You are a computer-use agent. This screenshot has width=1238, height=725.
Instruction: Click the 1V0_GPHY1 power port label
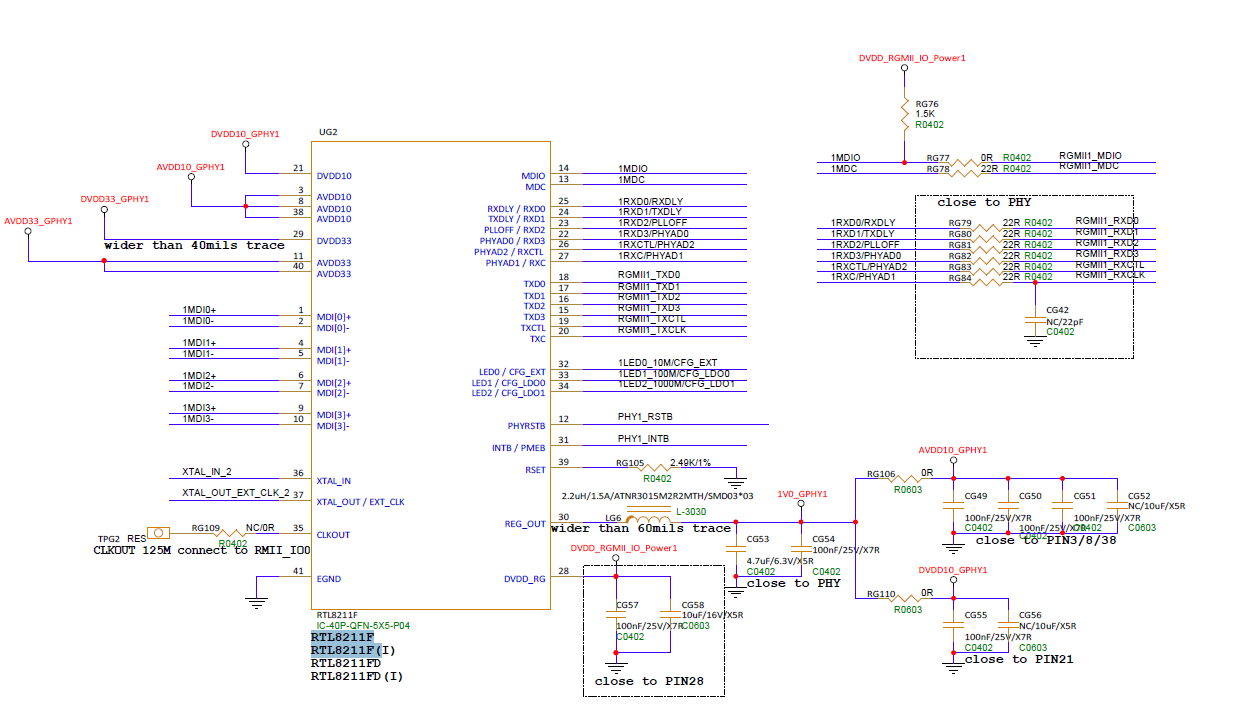[801, 493]
